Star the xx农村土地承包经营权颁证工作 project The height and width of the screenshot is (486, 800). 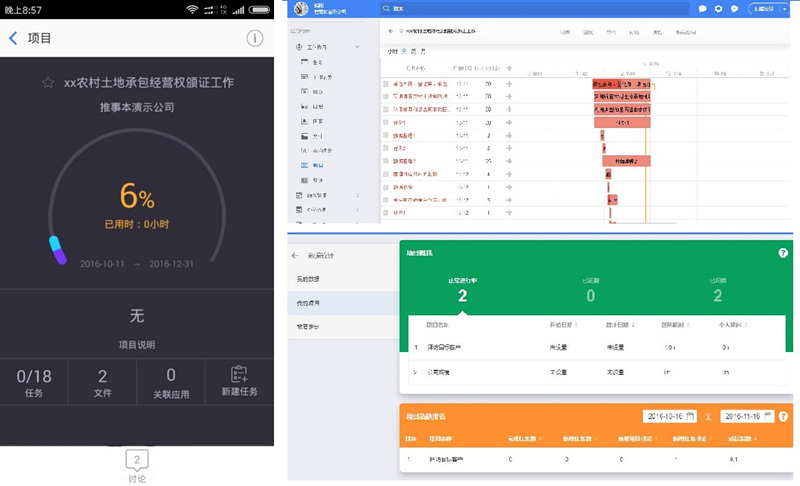(x=48, y=83)
